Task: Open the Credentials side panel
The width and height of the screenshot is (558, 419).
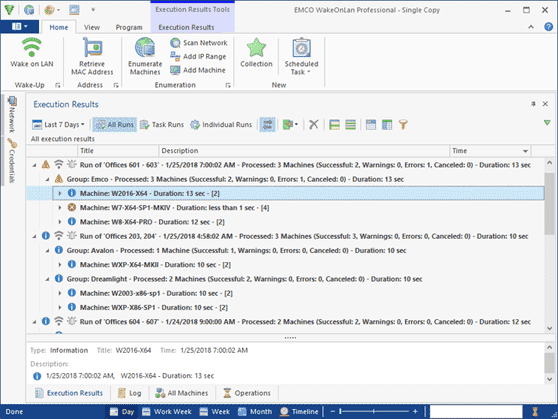Action: pyautogui.click(x=12, y=161)
